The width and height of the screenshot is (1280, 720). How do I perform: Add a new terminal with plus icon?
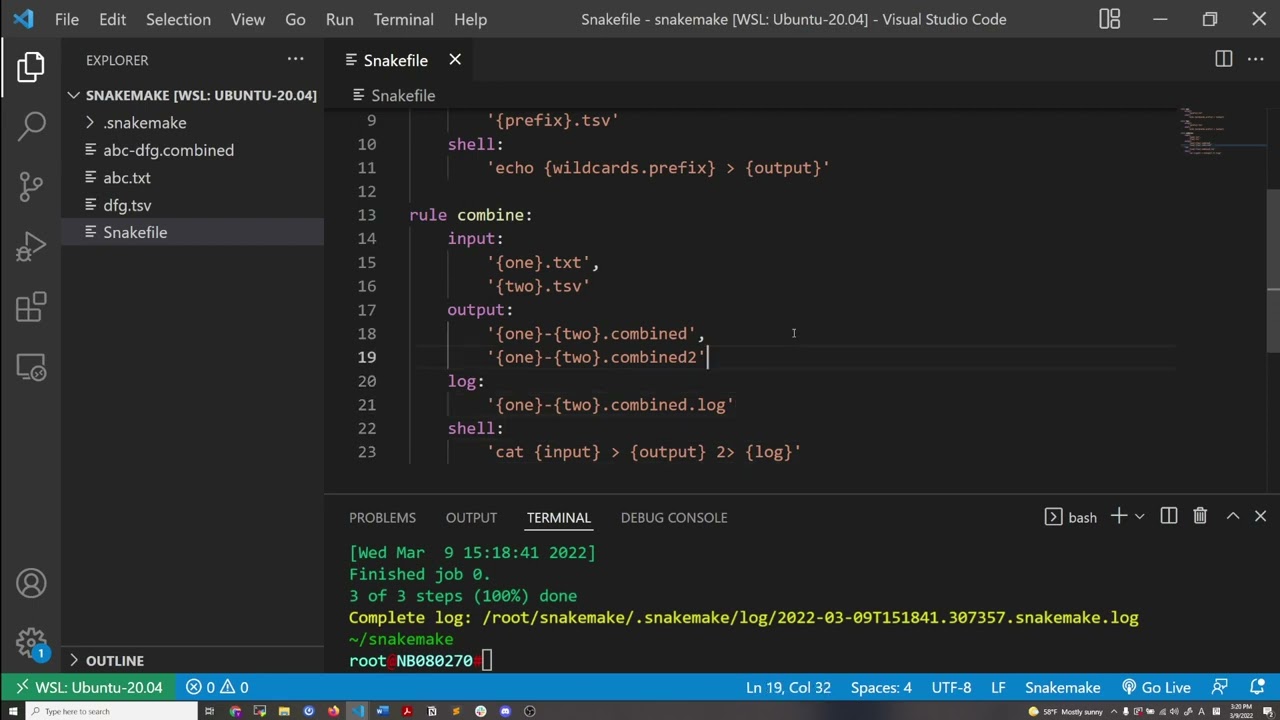[x=1118, y=516]
